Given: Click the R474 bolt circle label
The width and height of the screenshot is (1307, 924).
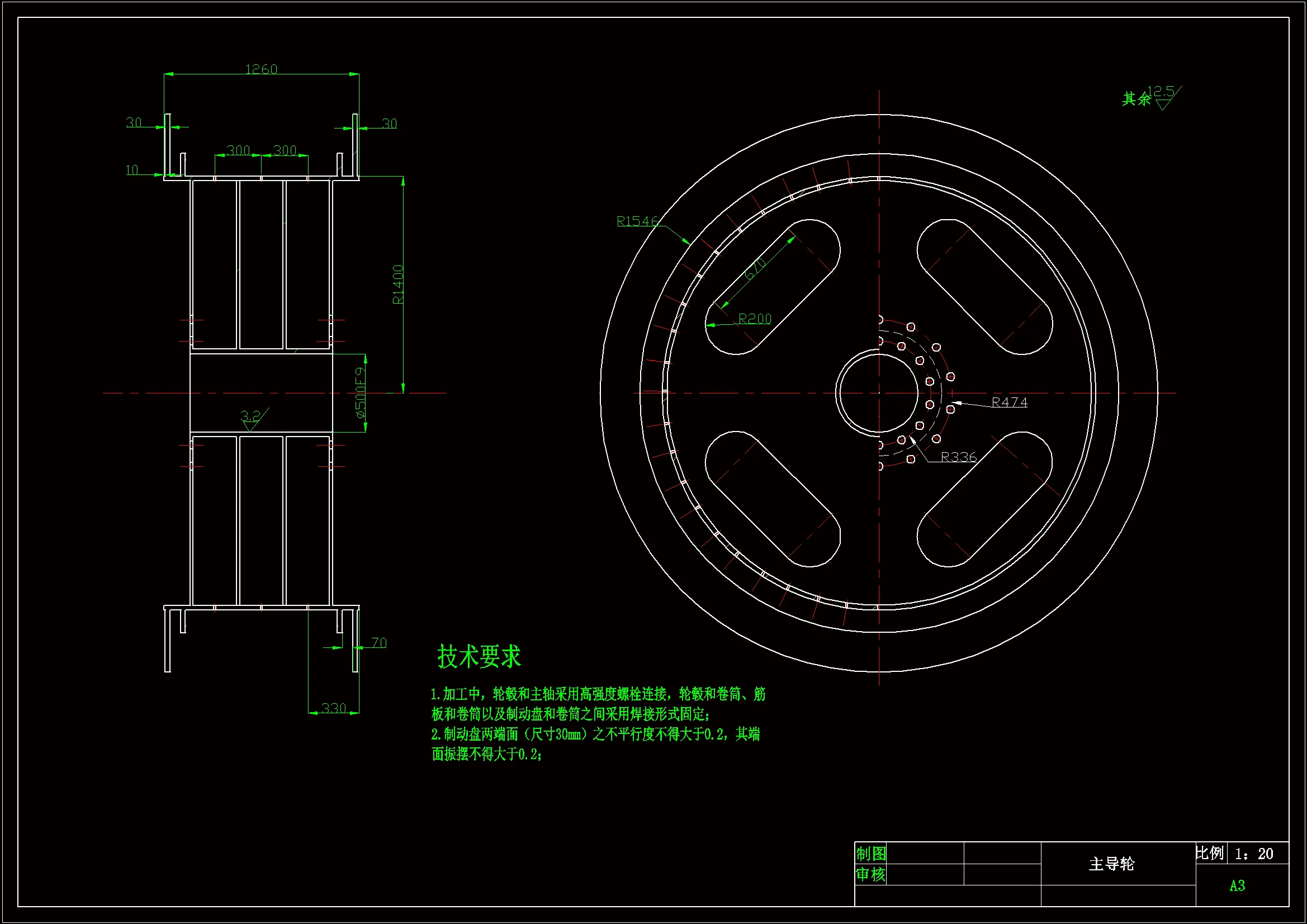Looking at the screenshot, I should pyautogui.click(x=1009, y=402).
